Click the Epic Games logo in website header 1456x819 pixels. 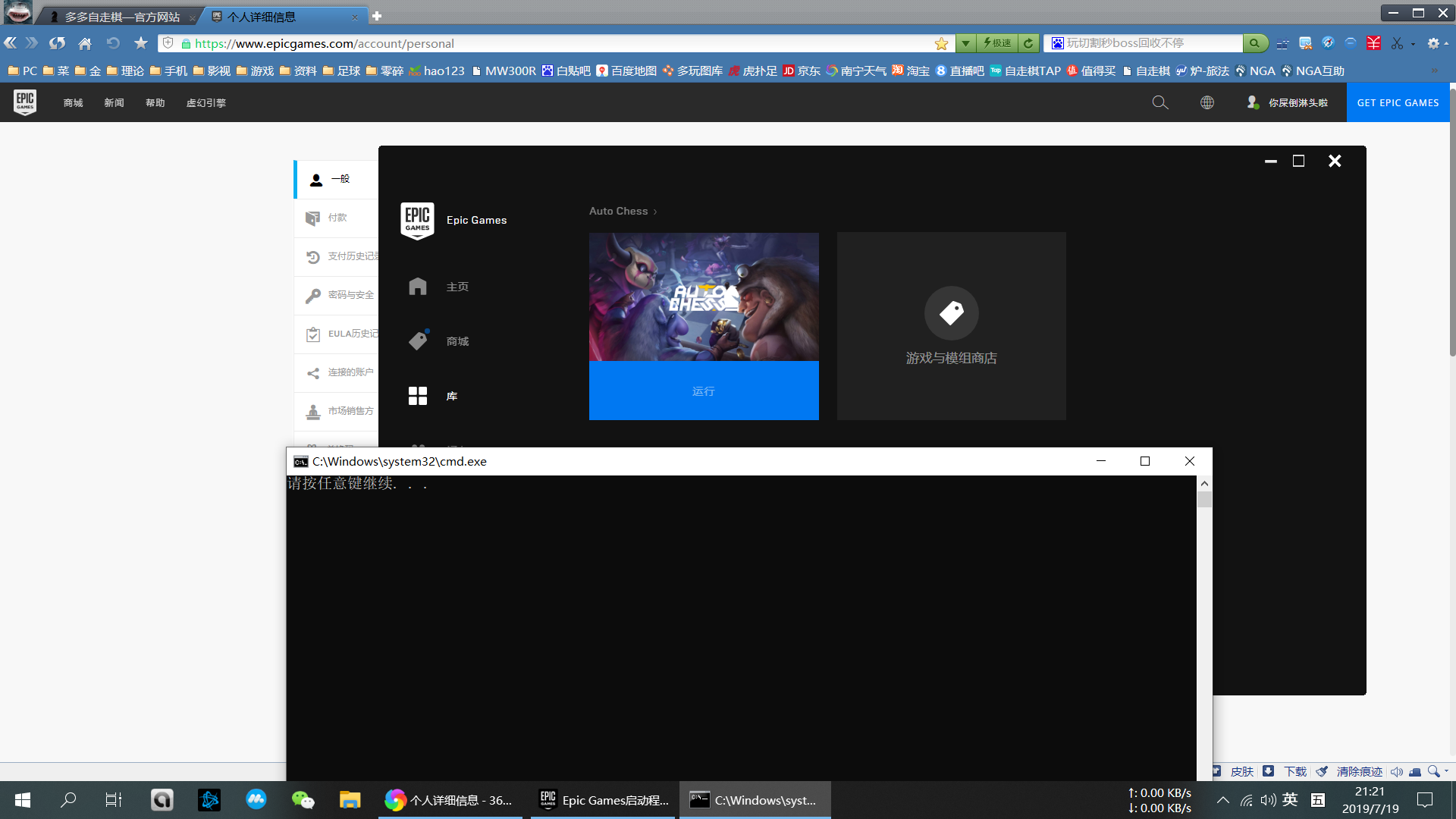tap(25, 102)
